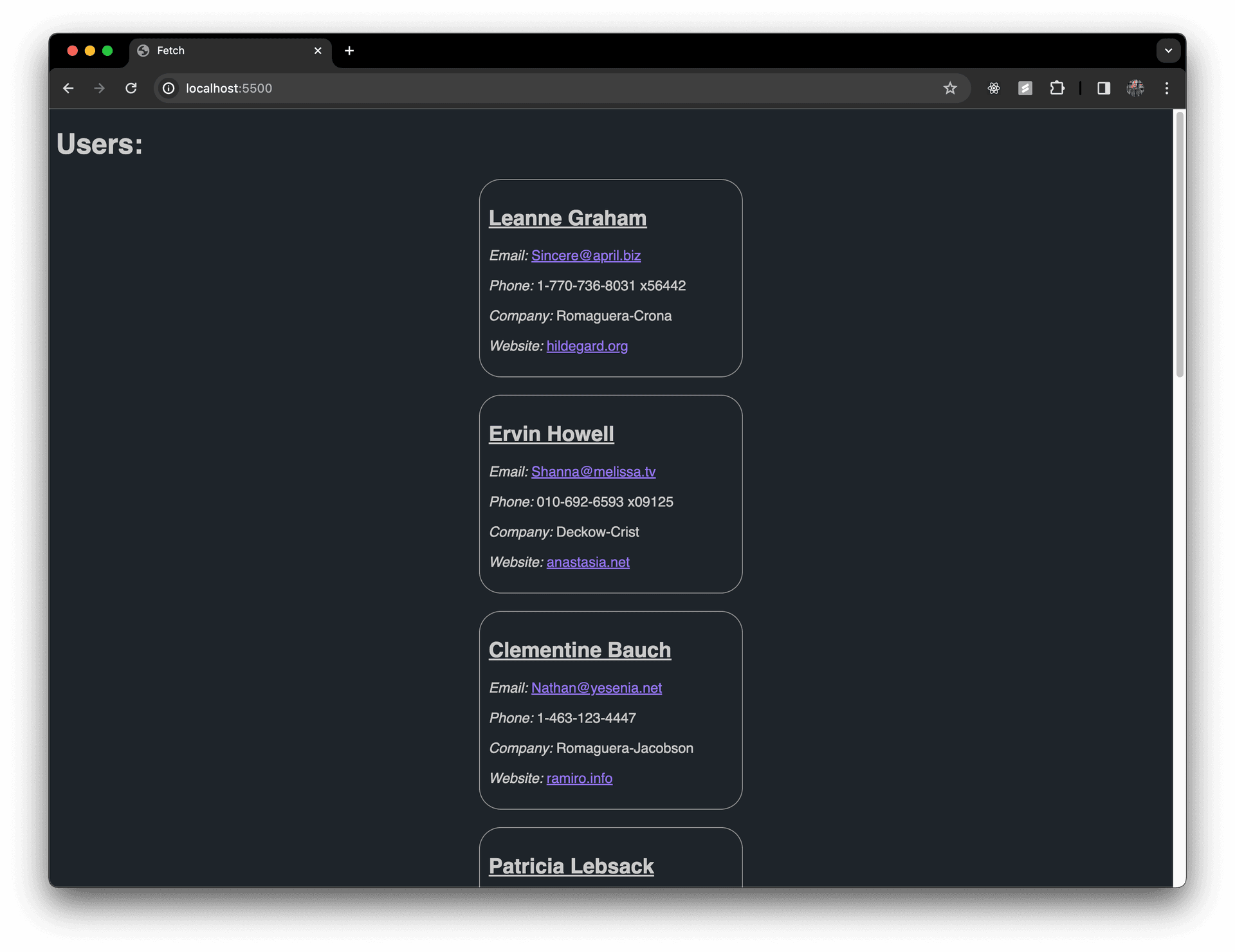Click the anastasia.net website link
Viewport: 1235px width, 952px height.
587,563
